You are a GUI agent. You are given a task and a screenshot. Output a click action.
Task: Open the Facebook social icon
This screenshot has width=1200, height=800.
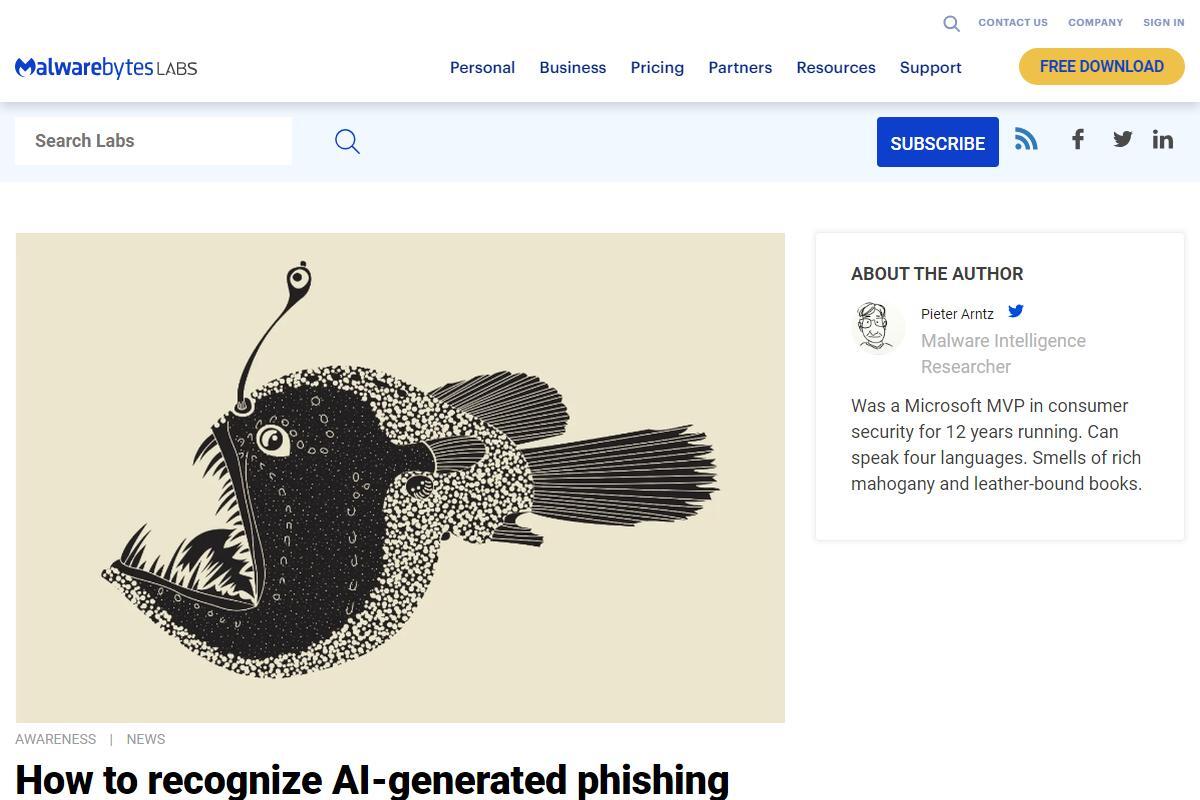pyautogui.click(x=1078, y=139)
